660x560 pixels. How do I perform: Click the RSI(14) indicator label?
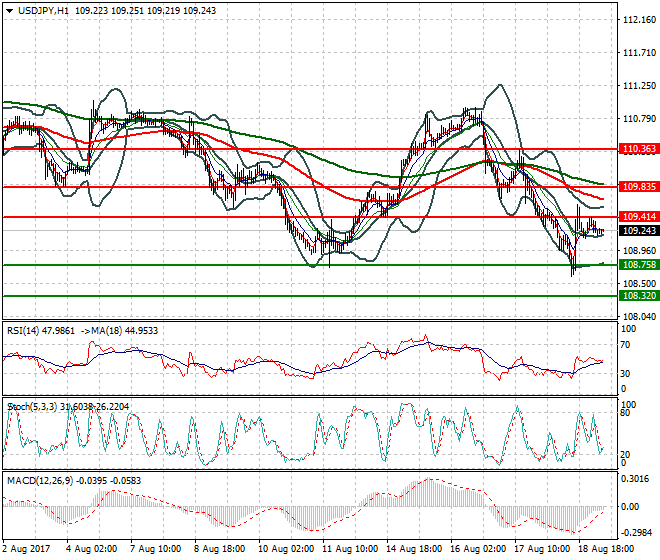point(30,329)
